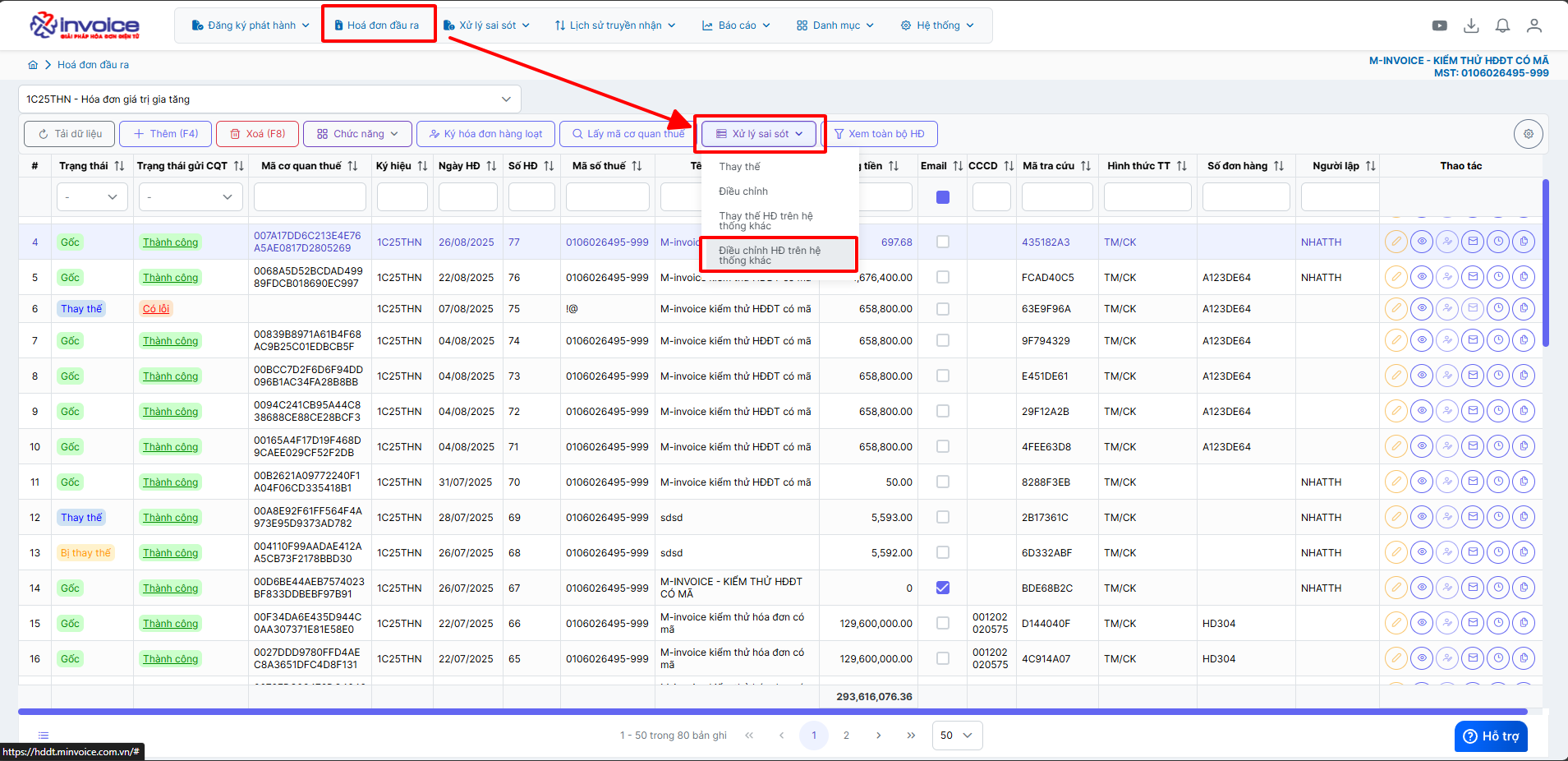Click the envelope email icon for invoice 76

1473,277
